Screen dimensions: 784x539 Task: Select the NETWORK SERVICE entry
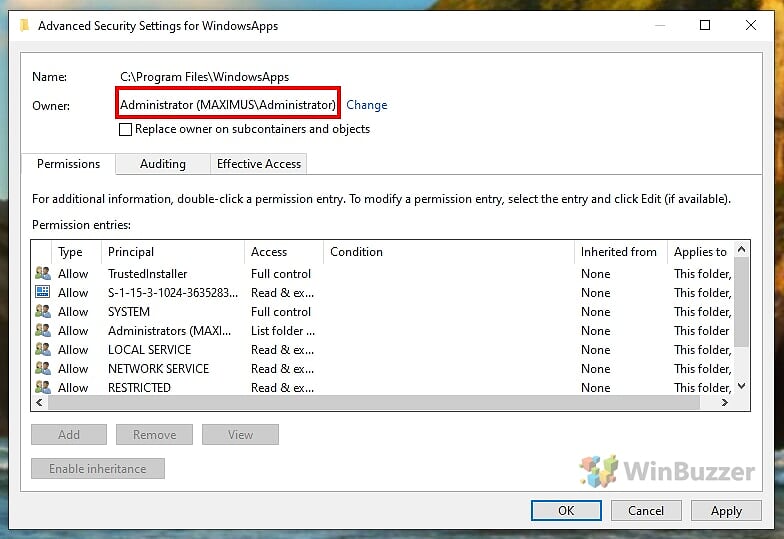pos(383,368)
